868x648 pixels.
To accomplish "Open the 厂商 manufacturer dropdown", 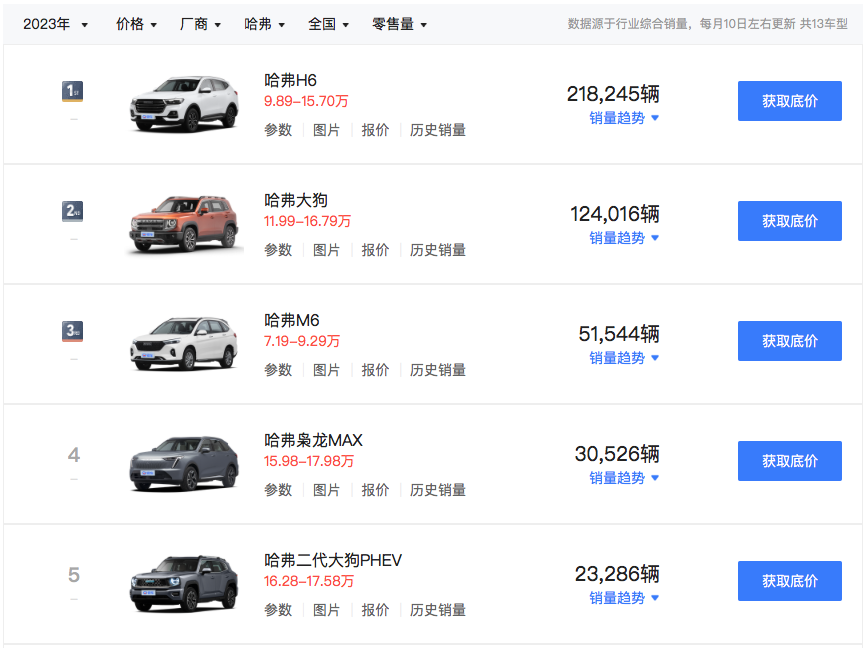I will 200,24.
